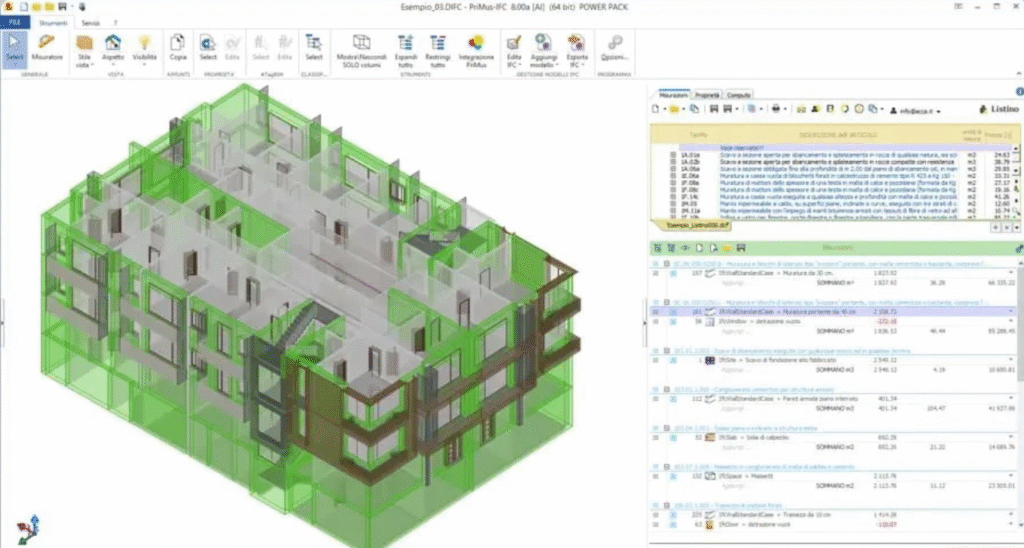The width and height of the screenshot is (1024, 548).
Task: Open the FILE ribbon tab
Action: click(14, 20)
